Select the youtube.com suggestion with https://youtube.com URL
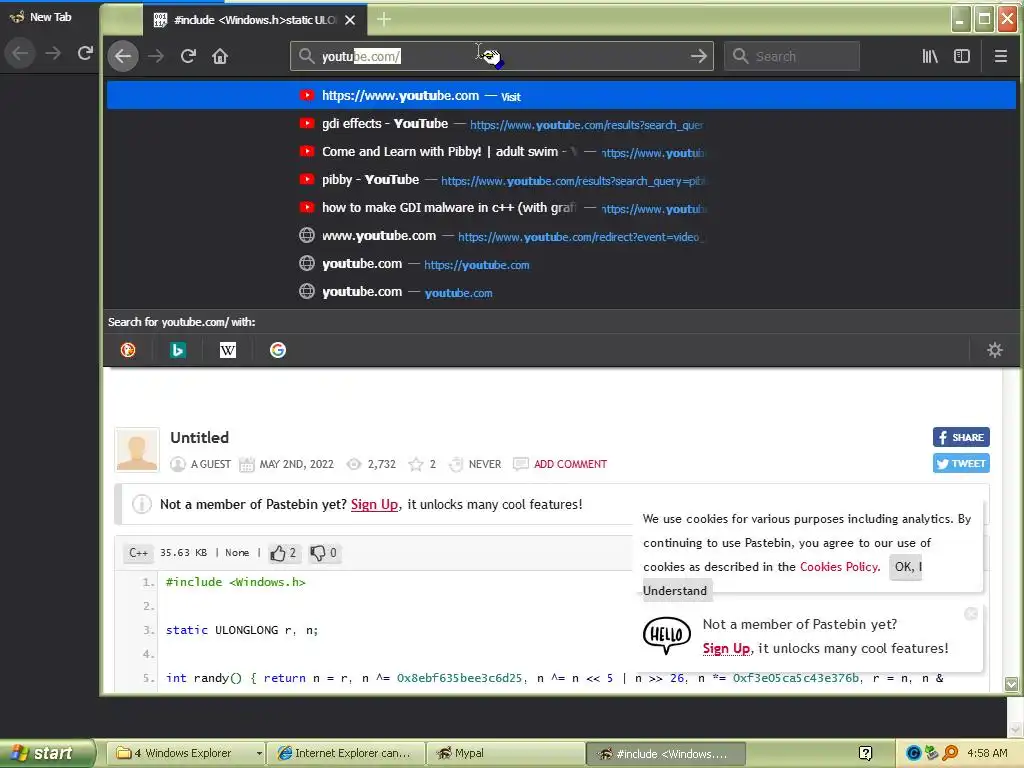Image resolution: width=1024 pixels, height=768 pixels. [562, 264]
